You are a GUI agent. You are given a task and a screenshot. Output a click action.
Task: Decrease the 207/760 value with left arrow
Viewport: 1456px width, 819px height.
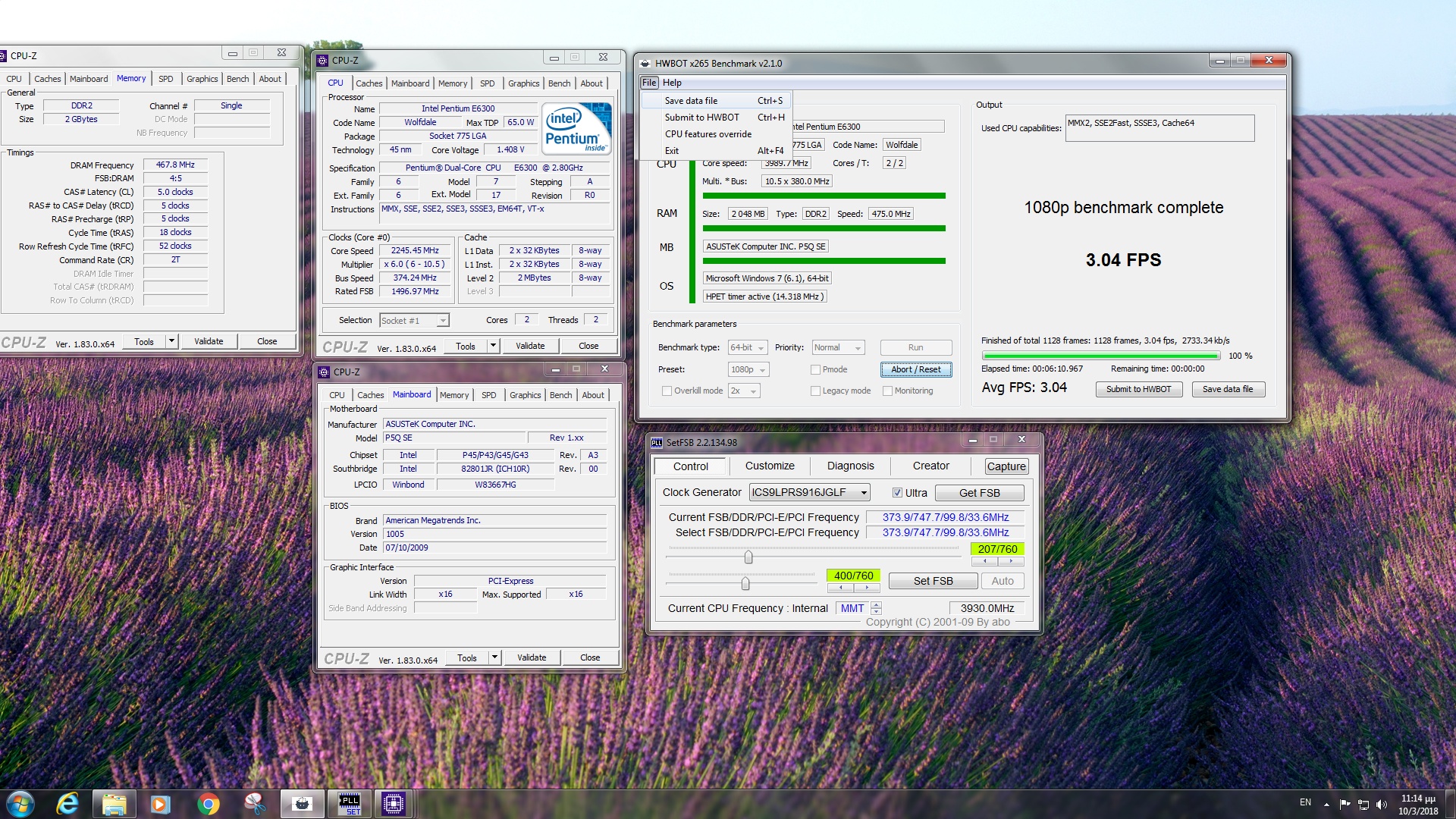(984, 562)
